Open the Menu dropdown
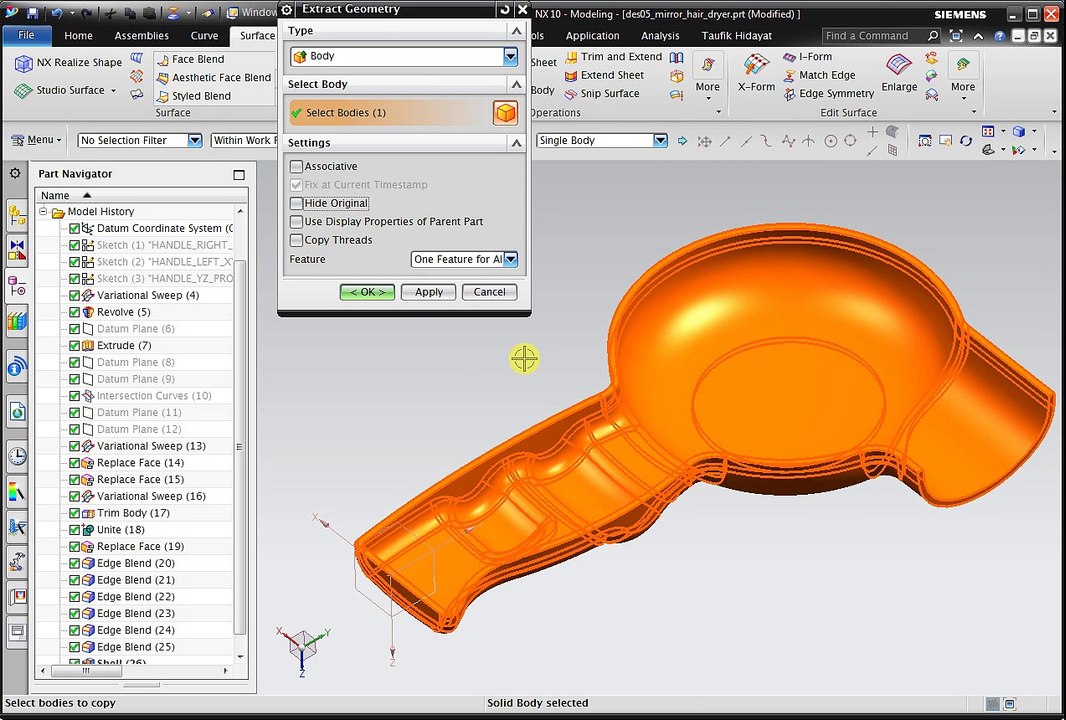The image size is (1066, 720). pos(36,140)
